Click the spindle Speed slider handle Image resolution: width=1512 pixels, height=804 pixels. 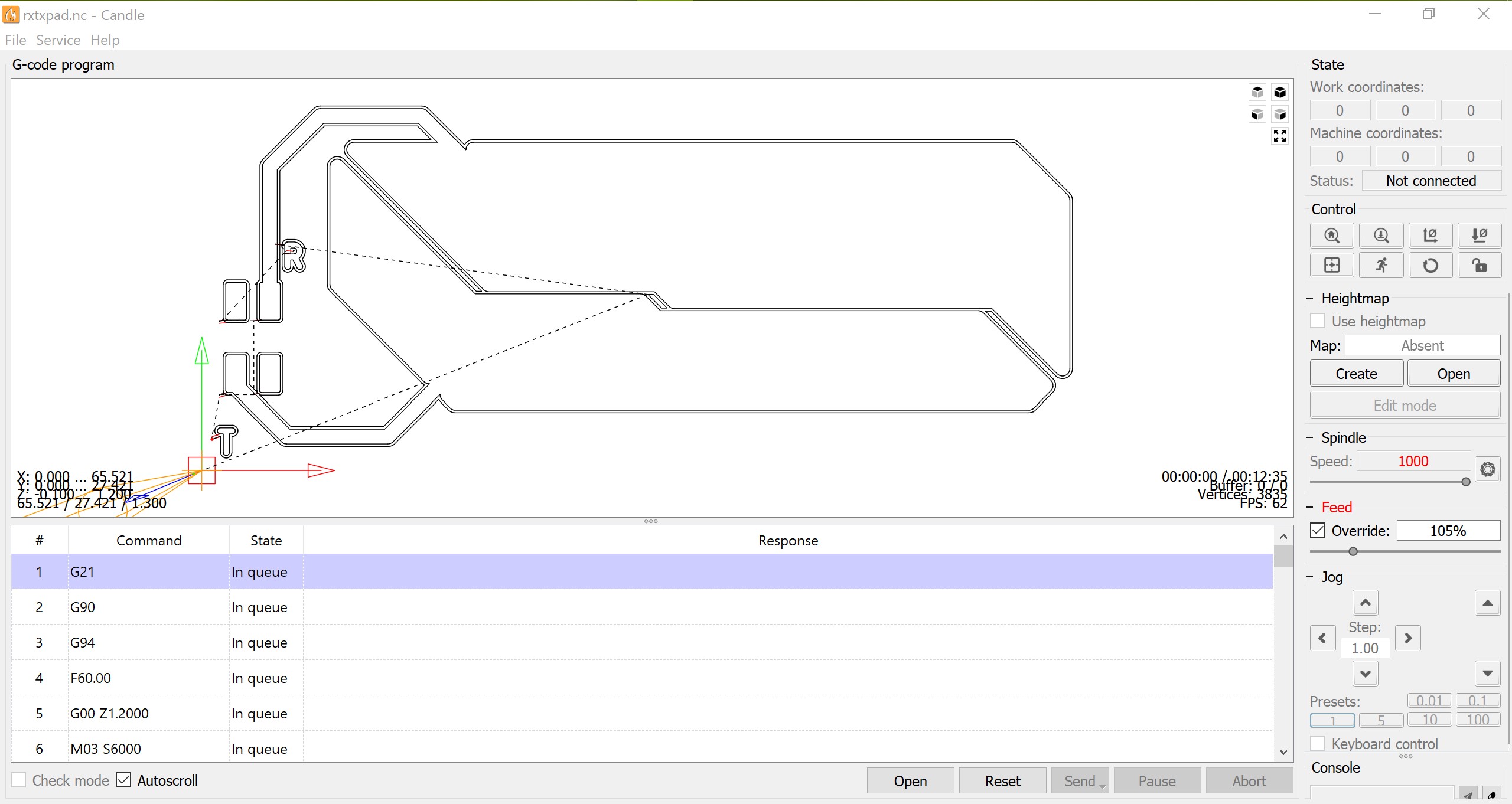click(1465, 482)
